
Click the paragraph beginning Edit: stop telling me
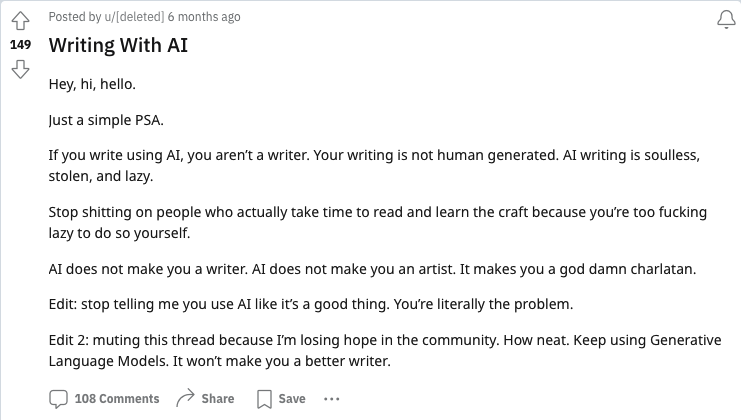tap(324, 303)
